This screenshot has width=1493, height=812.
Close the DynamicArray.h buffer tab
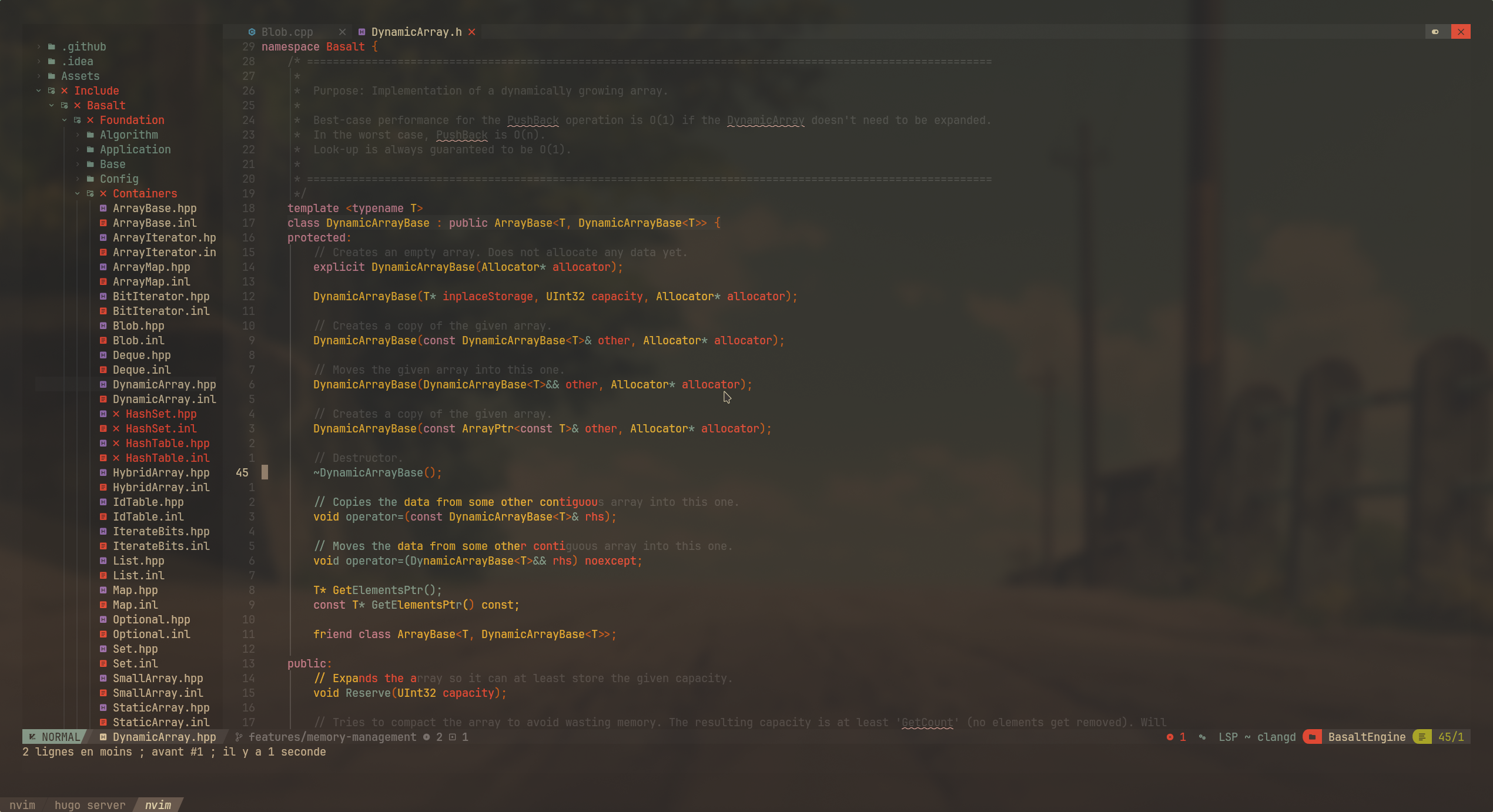472,32
